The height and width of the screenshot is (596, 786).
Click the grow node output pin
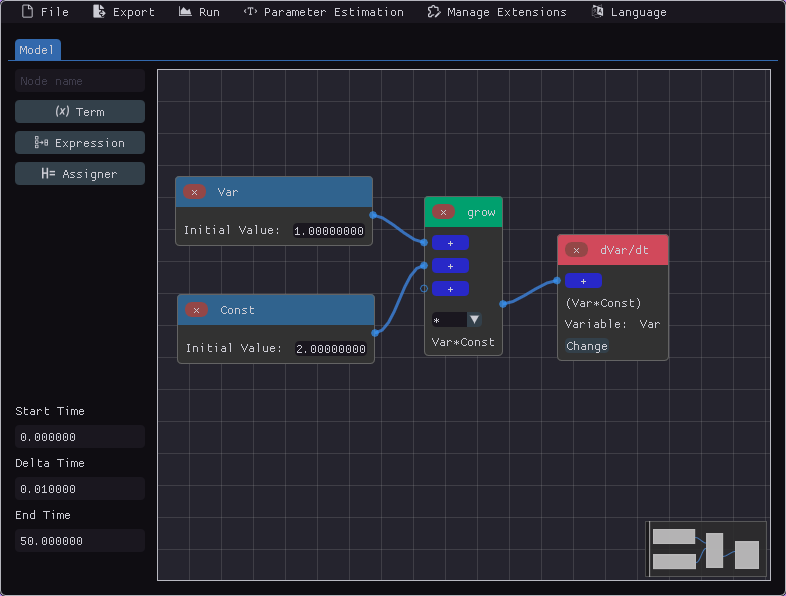point(503,304)
